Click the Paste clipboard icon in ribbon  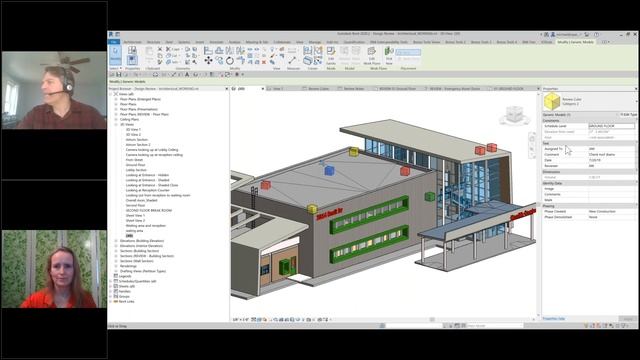click(149, 54)
